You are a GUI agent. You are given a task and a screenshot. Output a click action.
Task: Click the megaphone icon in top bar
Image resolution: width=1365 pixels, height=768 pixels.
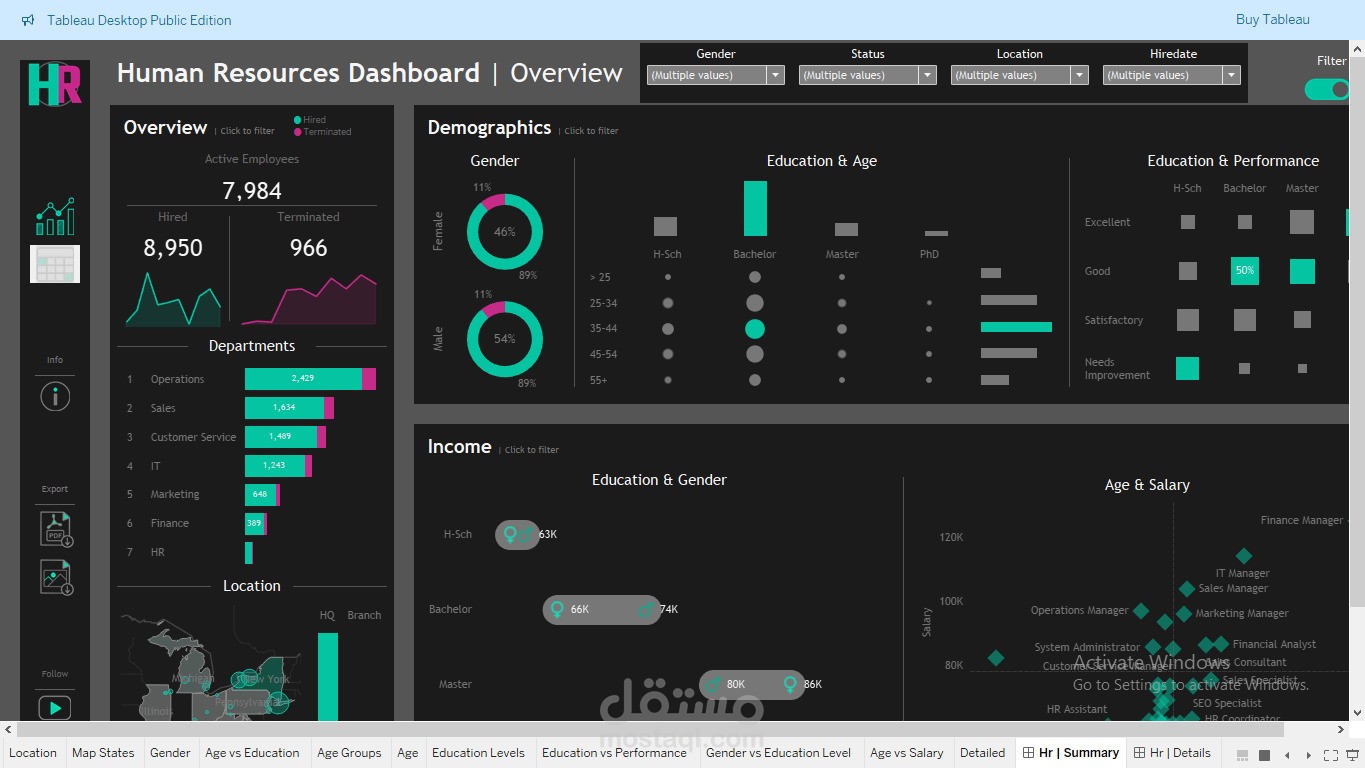click(x=28, y=20)
